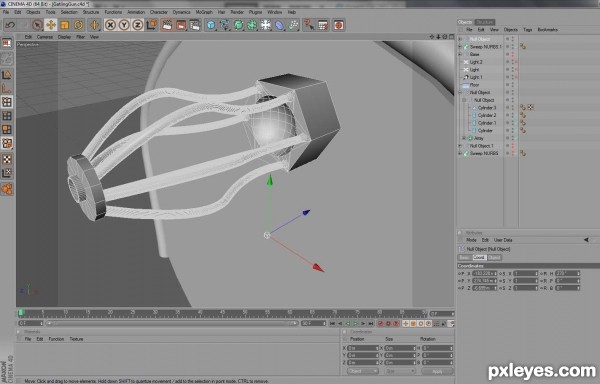The height and width of the screenshot is (384, 600).
Task: Expand the Sweep NURBS.1 tree item
Action: (460, 47)
